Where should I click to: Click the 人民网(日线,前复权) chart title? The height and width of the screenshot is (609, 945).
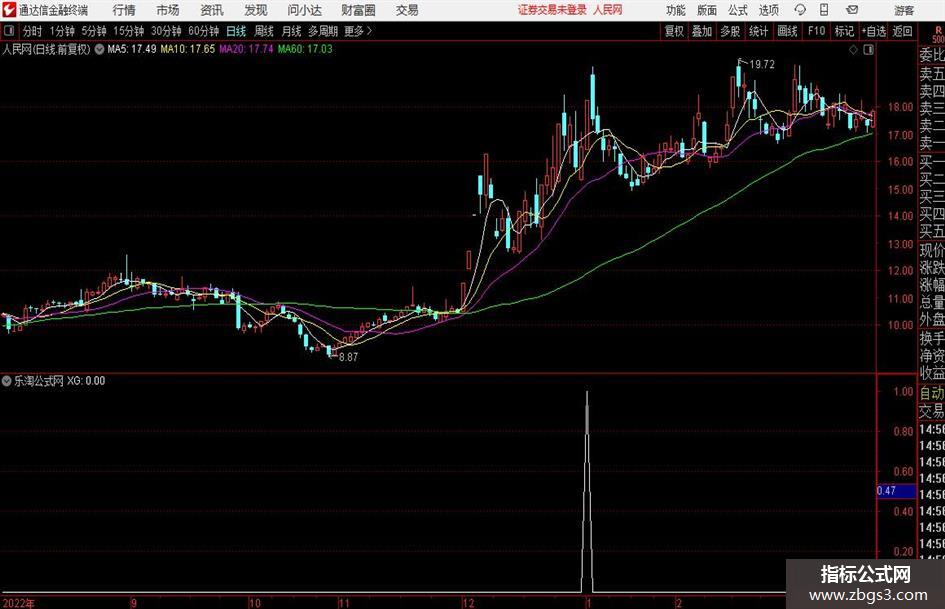[46, 49]
